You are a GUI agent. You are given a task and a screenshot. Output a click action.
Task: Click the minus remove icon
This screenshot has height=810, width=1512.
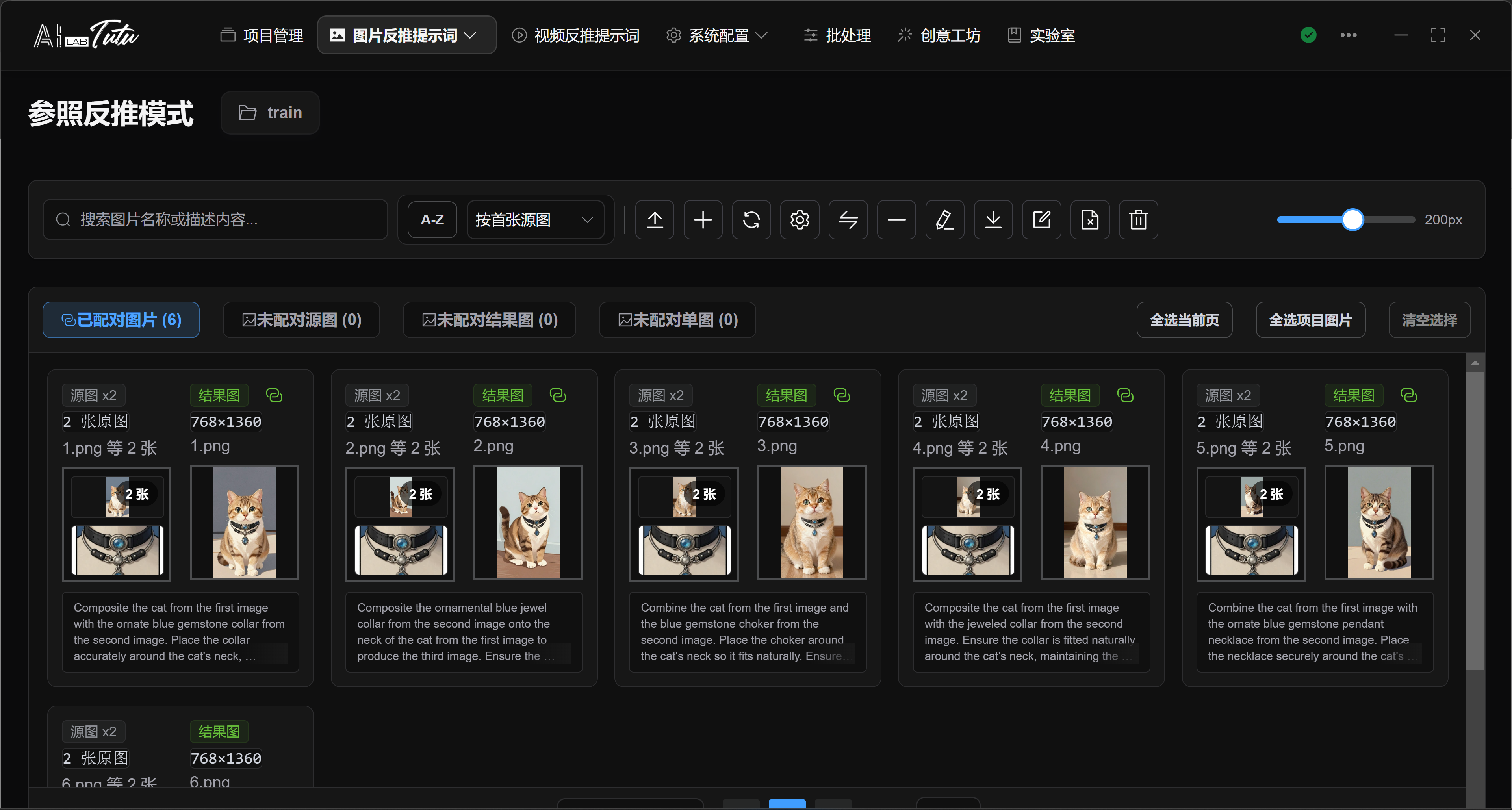point(896,220)
